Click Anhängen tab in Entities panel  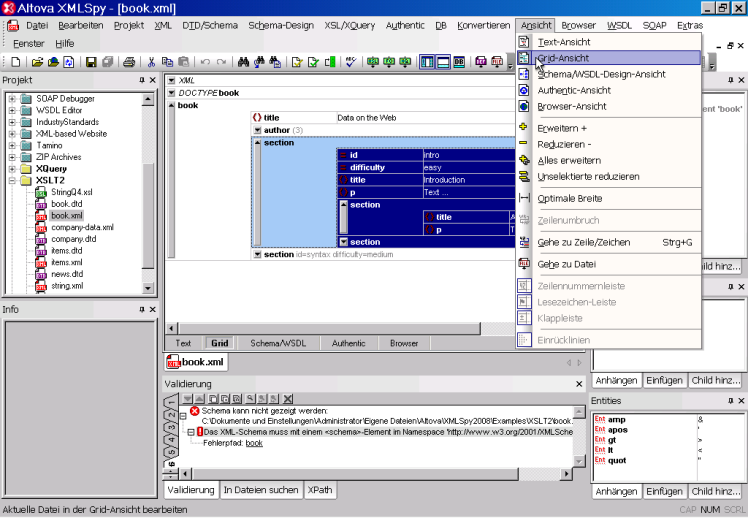pos(616,491)
